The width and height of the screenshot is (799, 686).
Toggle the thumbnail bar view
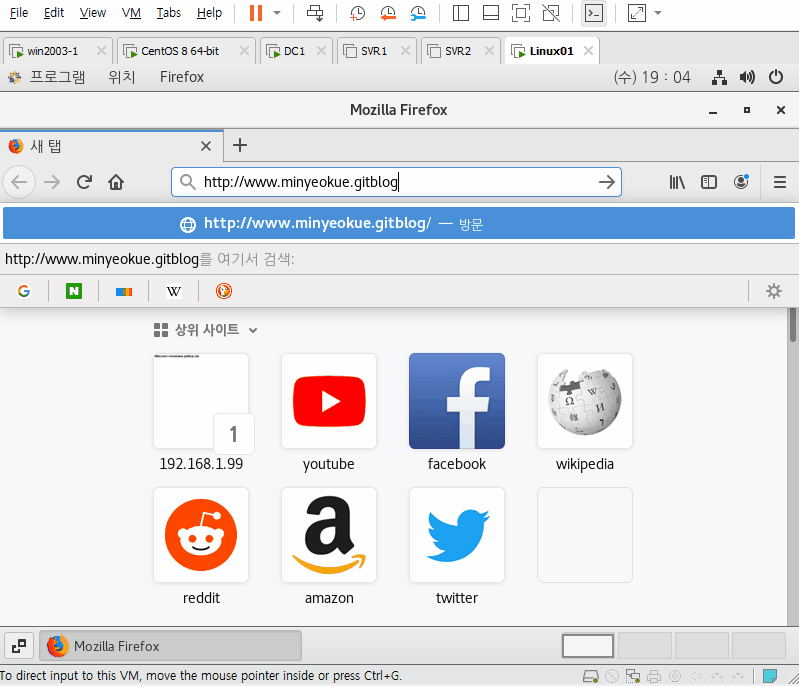(491, 13)
